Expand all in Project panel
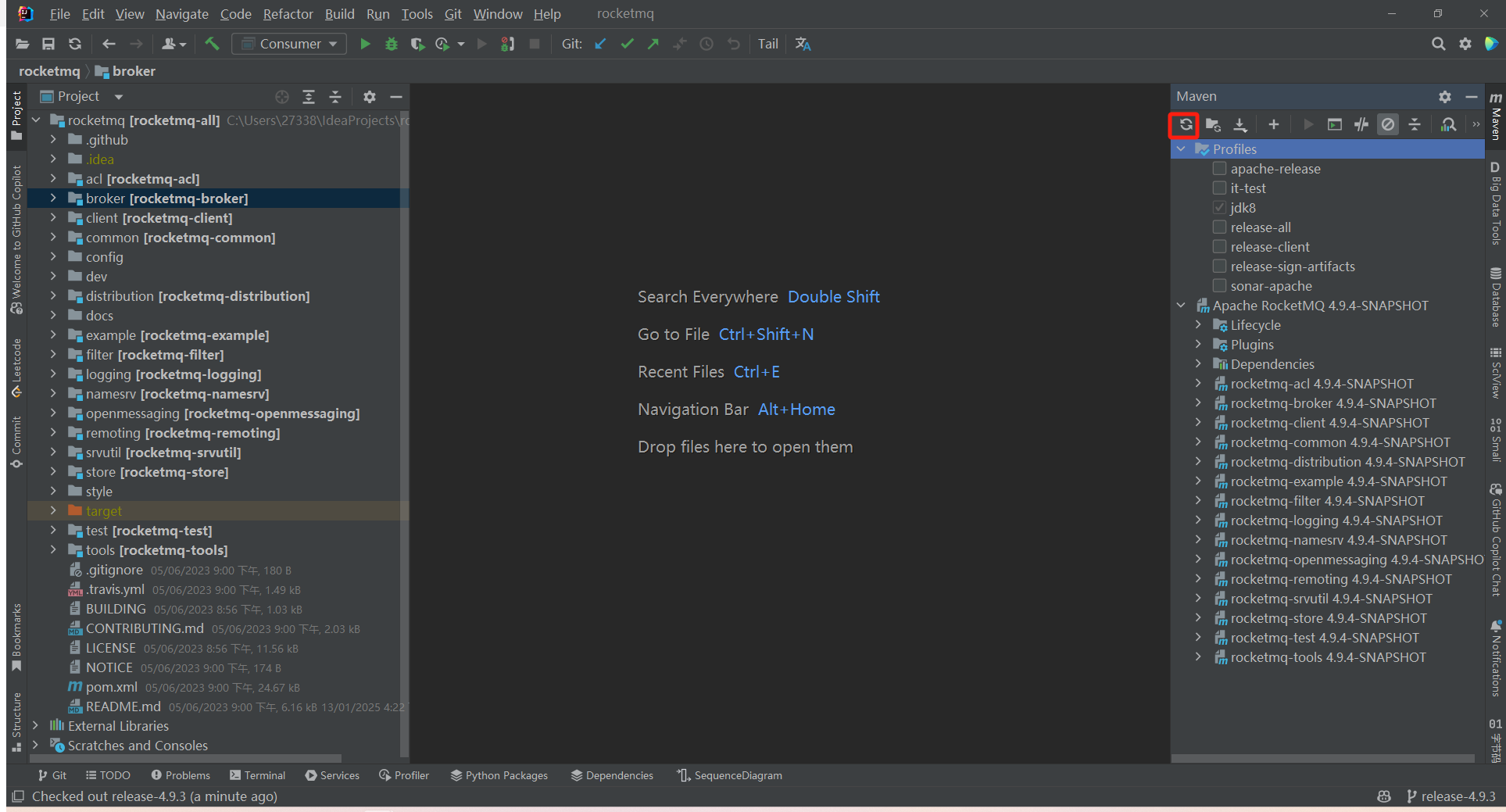This screenshot has width=1506, height=812. click(x=309, y=96)
